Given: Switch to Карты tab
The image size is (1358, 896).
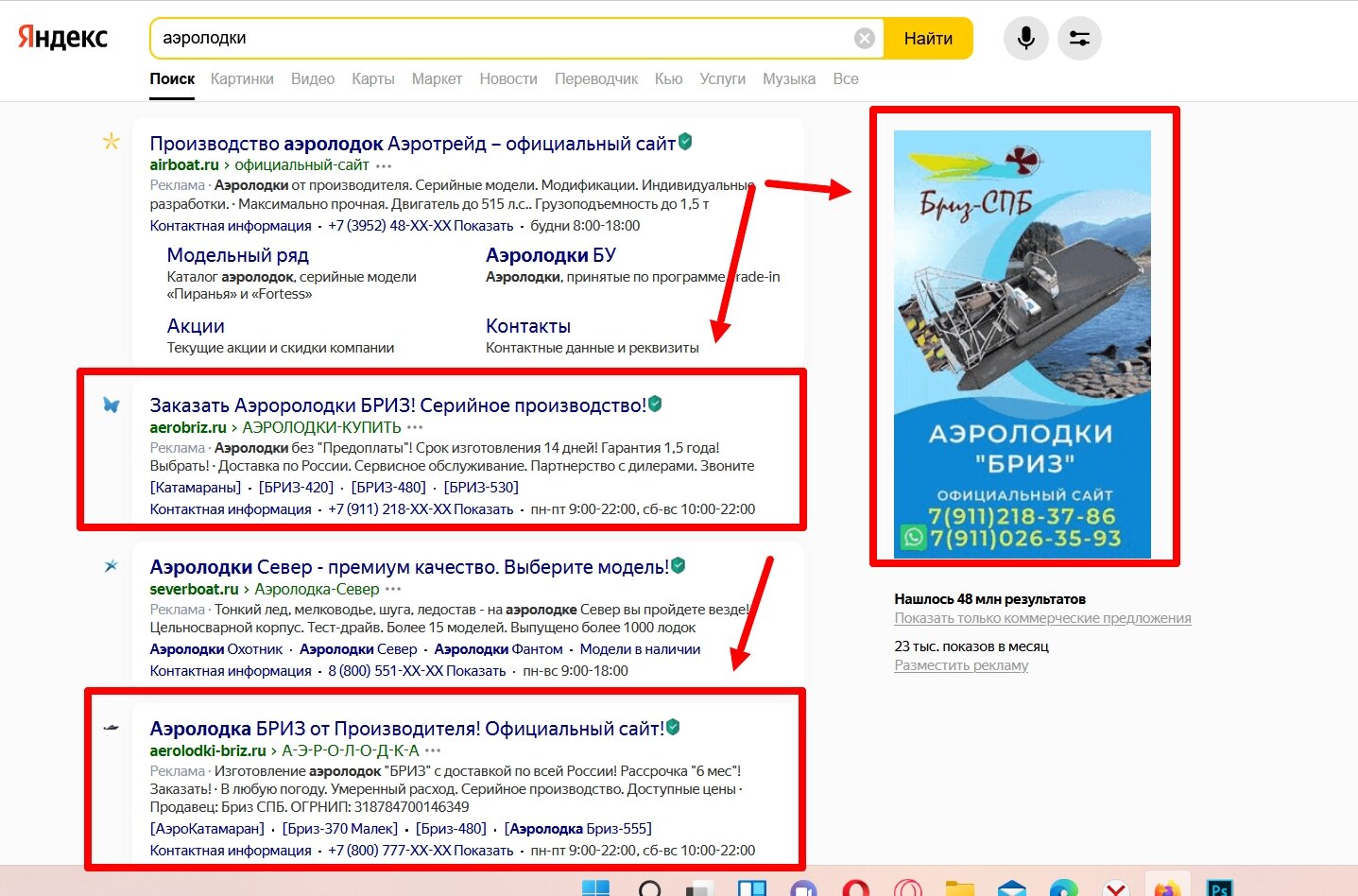Looking at the screenshot, I should (x=373, y=79).
